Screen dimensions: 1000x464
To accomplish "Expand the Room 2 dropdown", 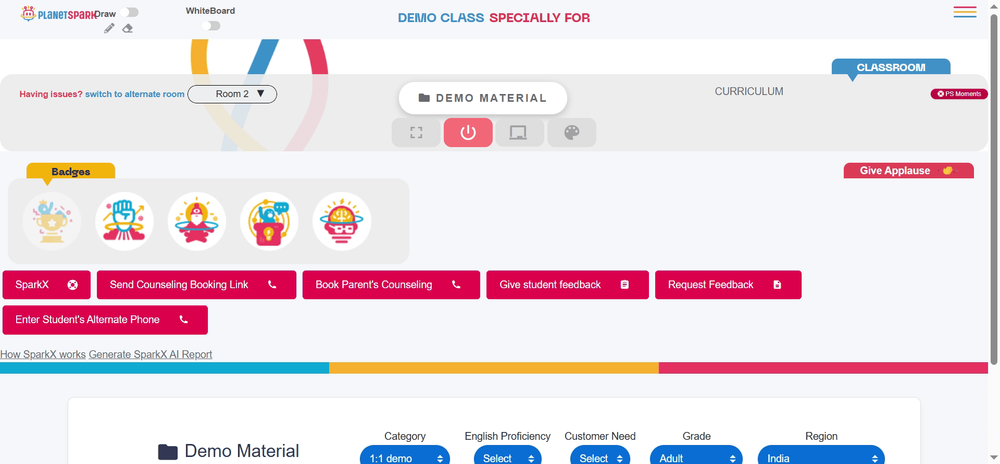I will pos(232,94).
